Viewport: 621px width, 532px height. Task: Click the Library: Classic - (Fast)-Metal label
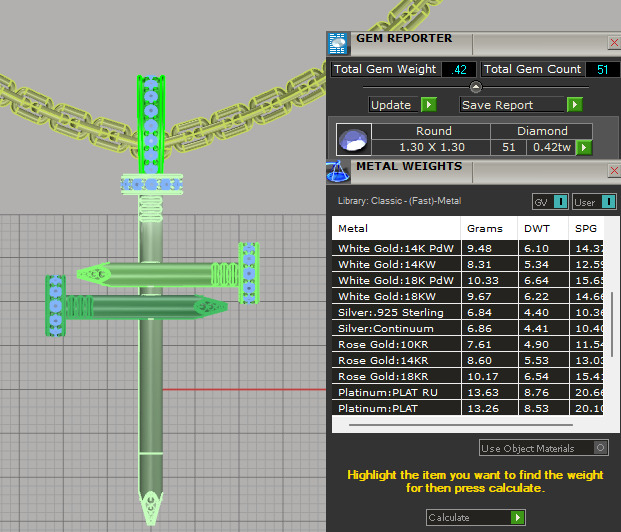click(x=399, y=201)
